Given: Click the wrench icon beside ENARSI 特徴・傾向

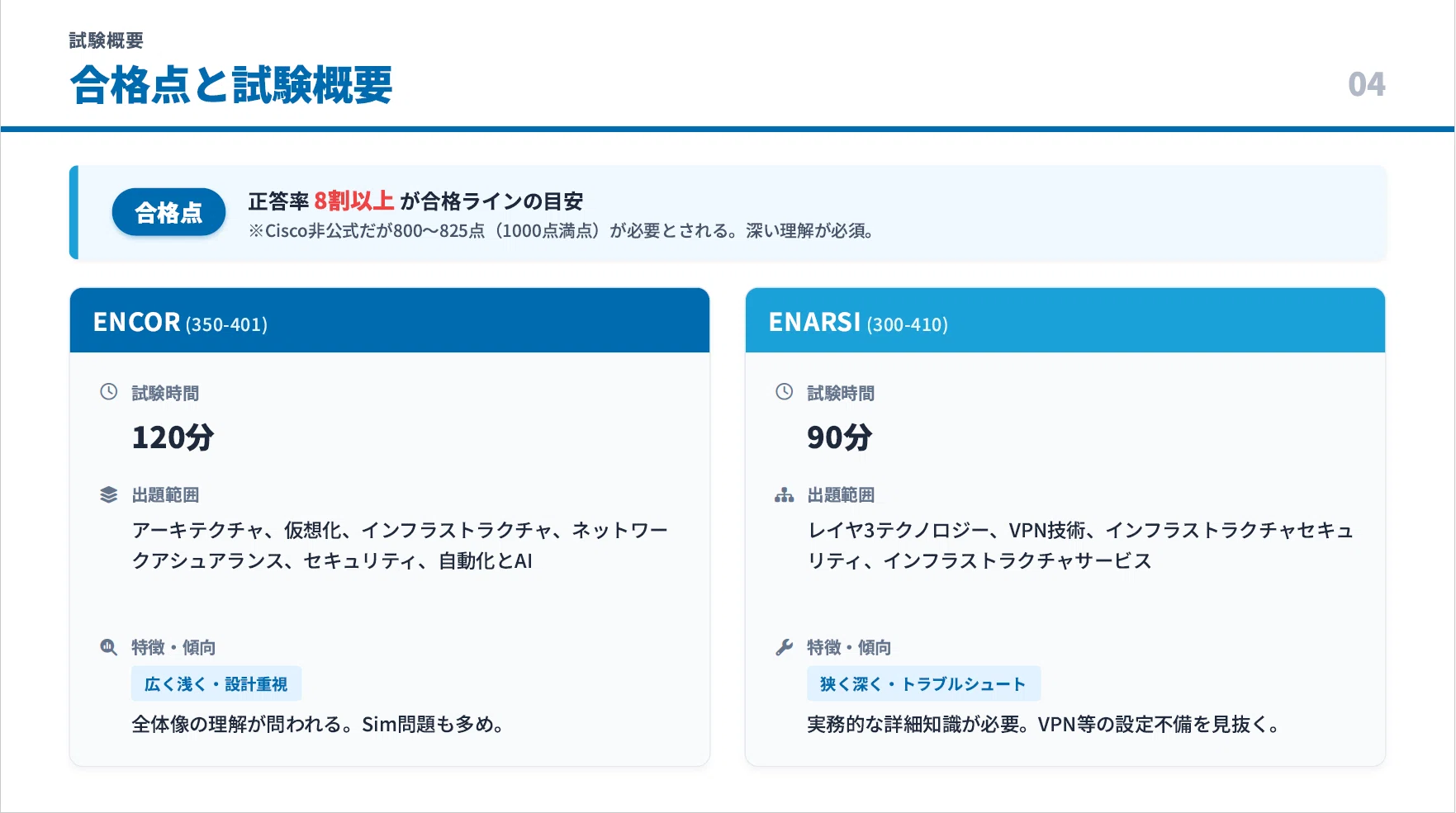Looking at the screenshot, I should pyautogui.click(x=785, y=647).
